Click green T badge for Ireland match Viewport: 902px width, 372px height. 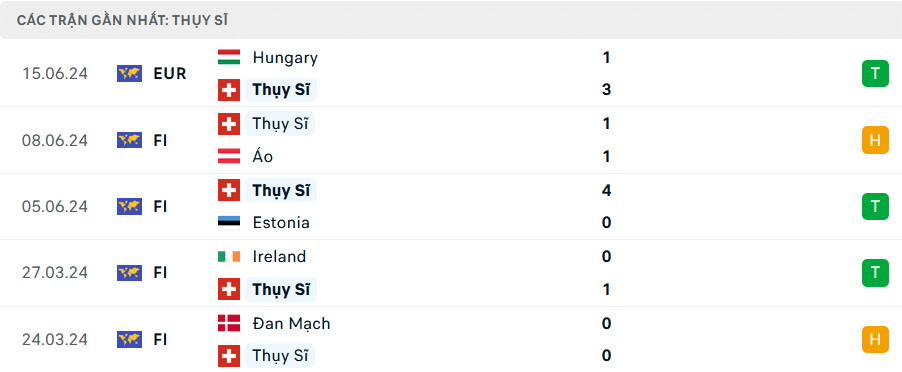click(875, 273)
